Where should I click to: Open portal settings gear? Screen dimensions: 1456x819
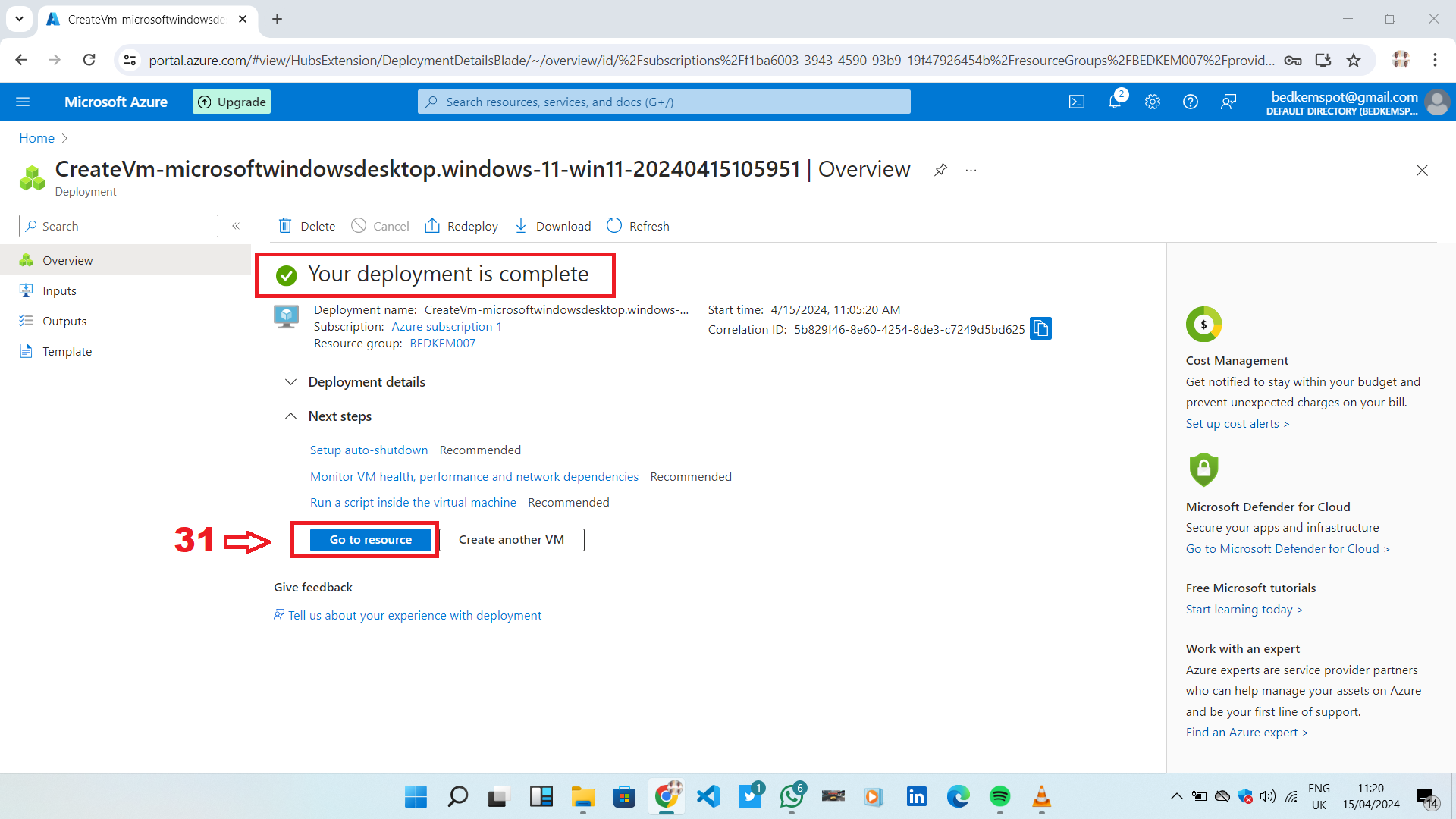1153,102
